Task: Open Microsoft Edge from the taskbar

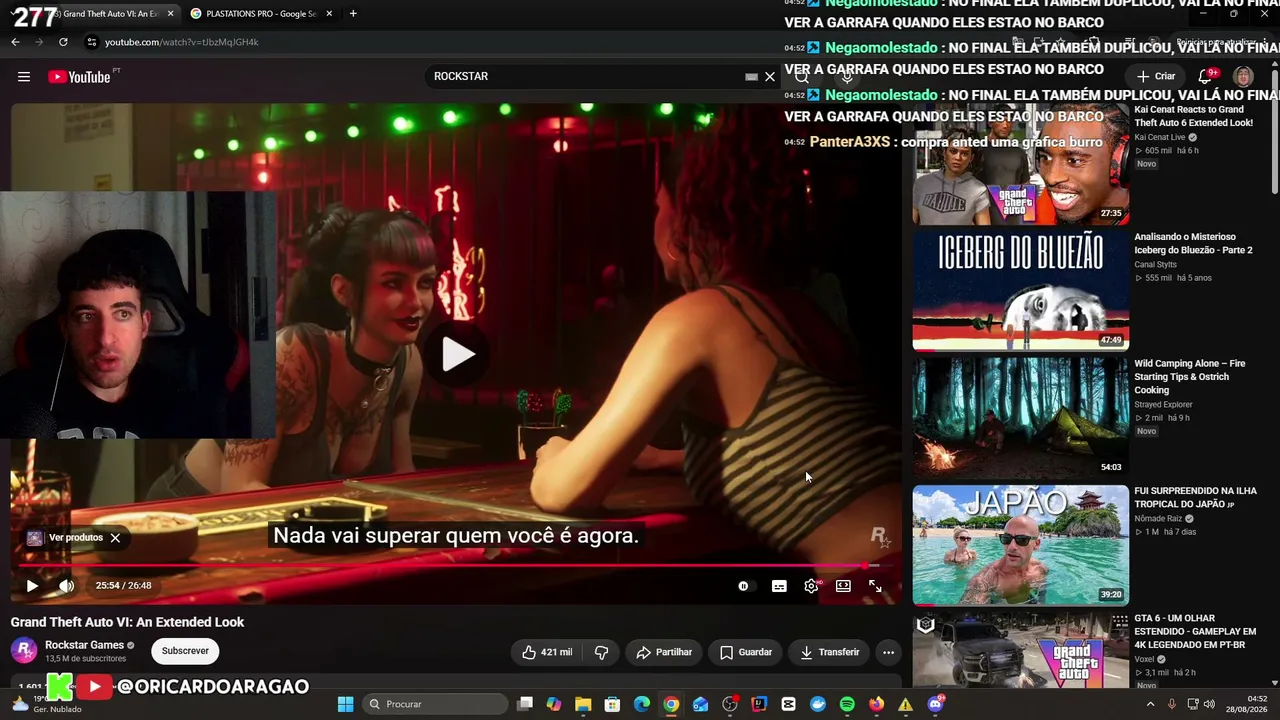Action: pyautogui.click(x=642, y=704)
